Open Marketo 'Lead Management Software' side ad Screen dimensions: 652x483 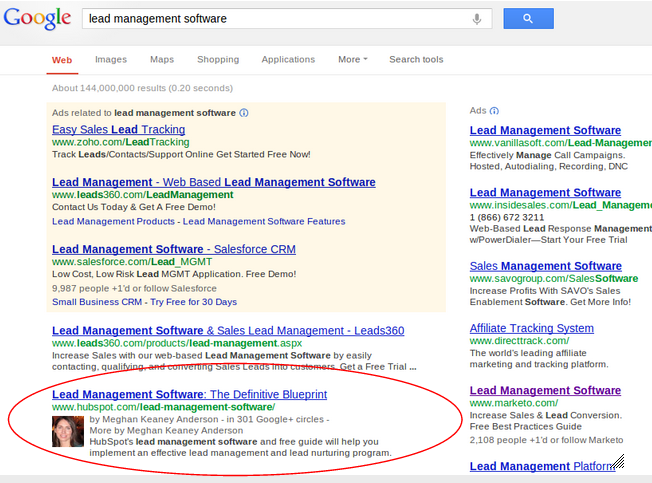[545, 390]
